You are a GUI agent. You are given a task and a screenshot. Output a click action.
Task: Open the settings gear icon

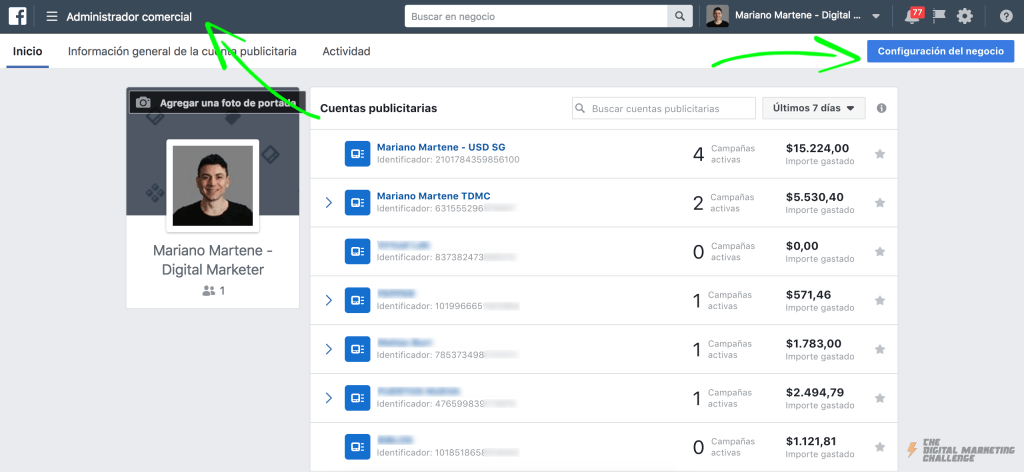[x=965, y=16]
